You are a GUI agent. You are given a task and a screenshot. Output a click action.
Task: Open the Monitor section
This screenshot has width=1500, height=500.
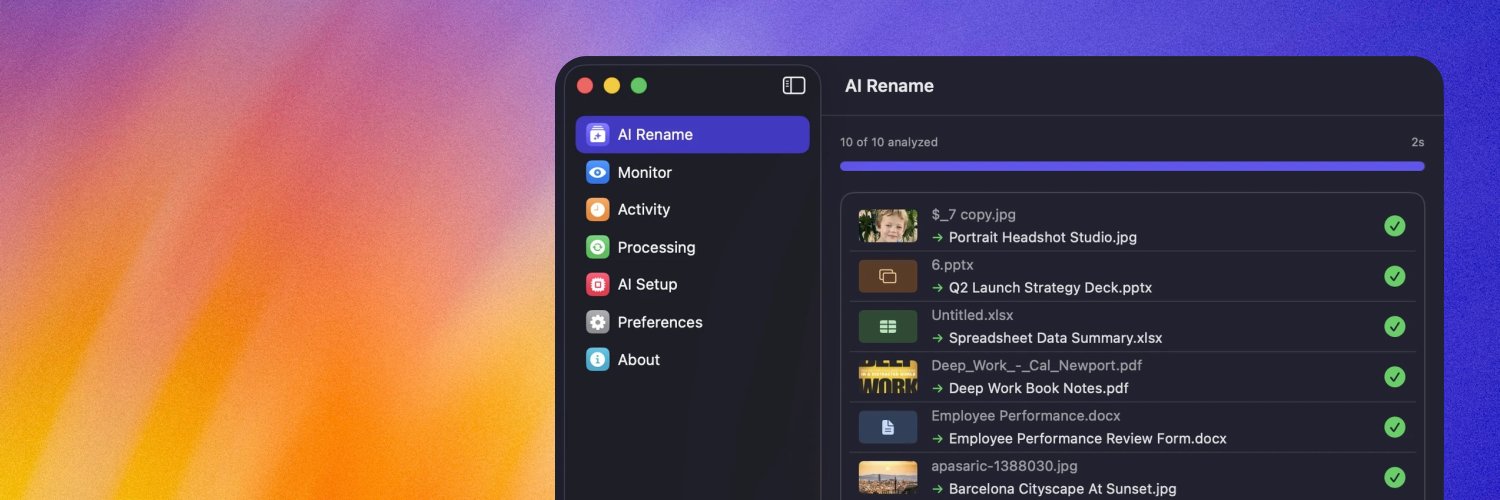click(x=692, y=172)
